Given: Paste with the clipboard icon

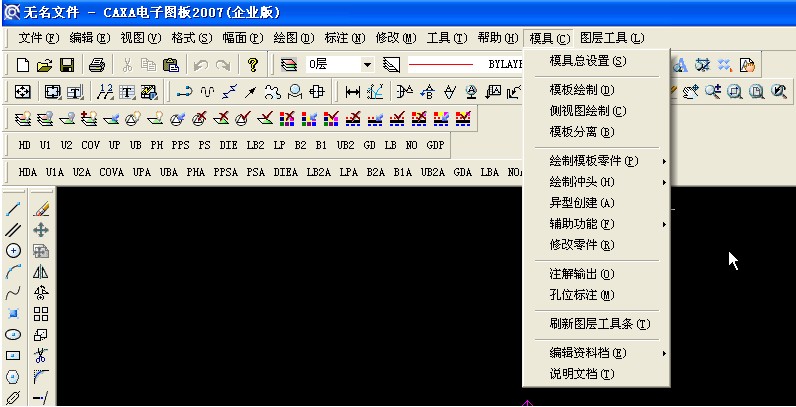Looking at the screenshot, I should [171, 65].
